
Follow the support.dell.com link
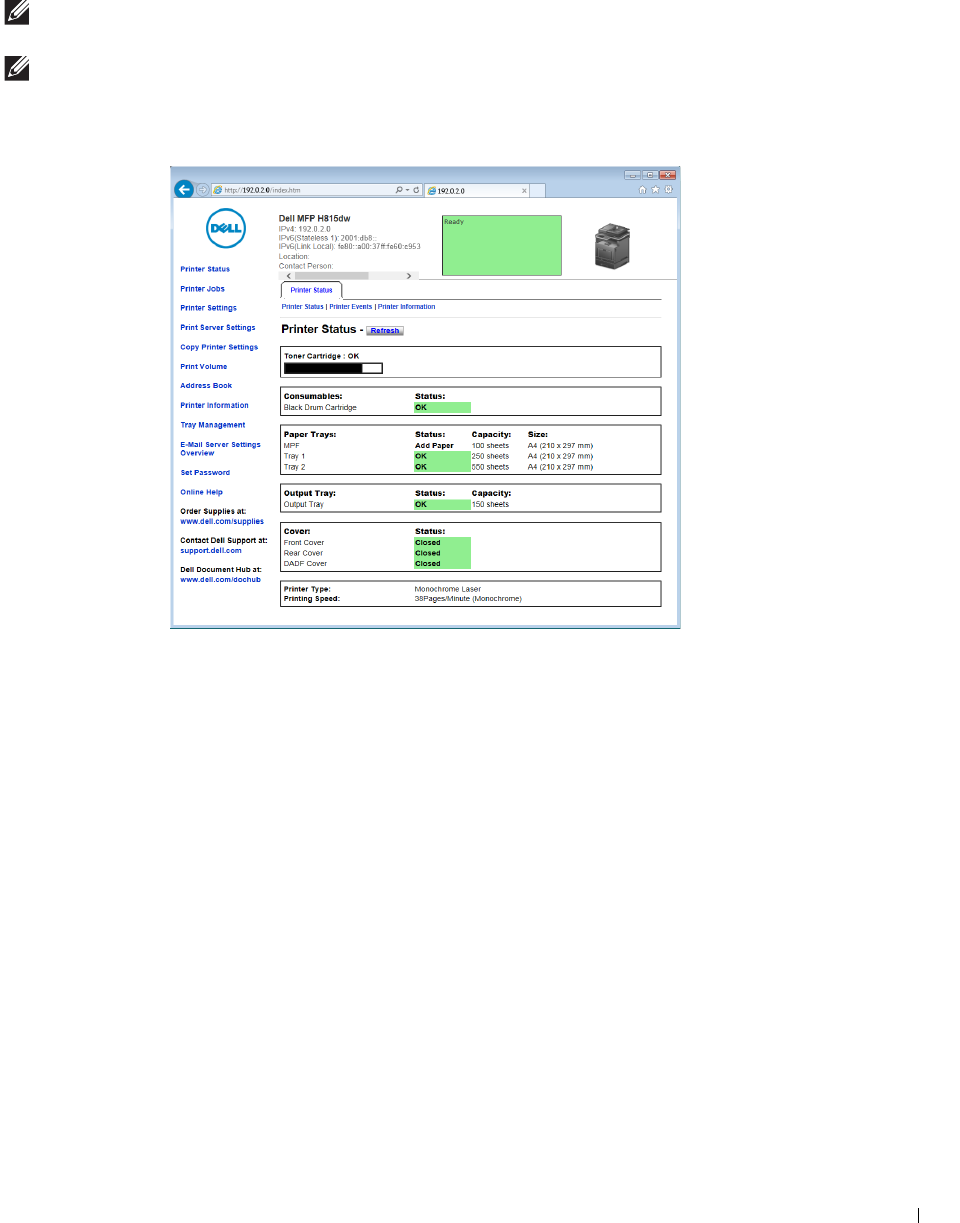(x=211, y=550)
